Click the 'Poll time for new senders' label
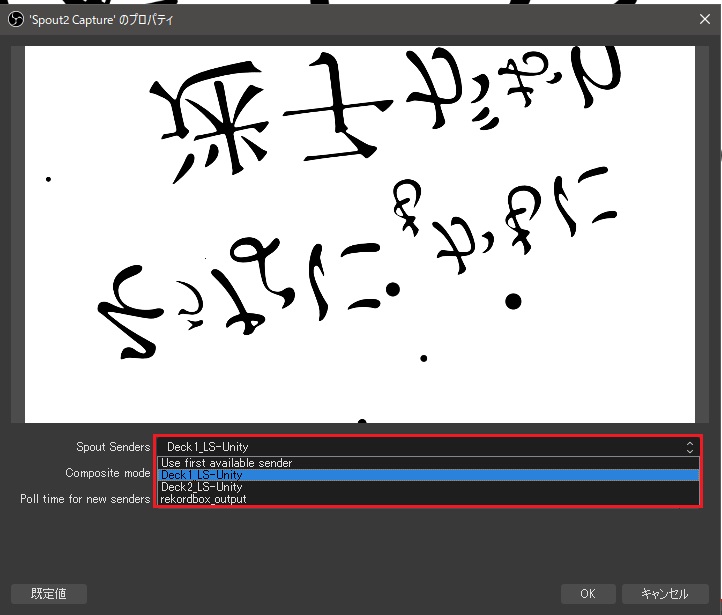 (x=85, y=499)
